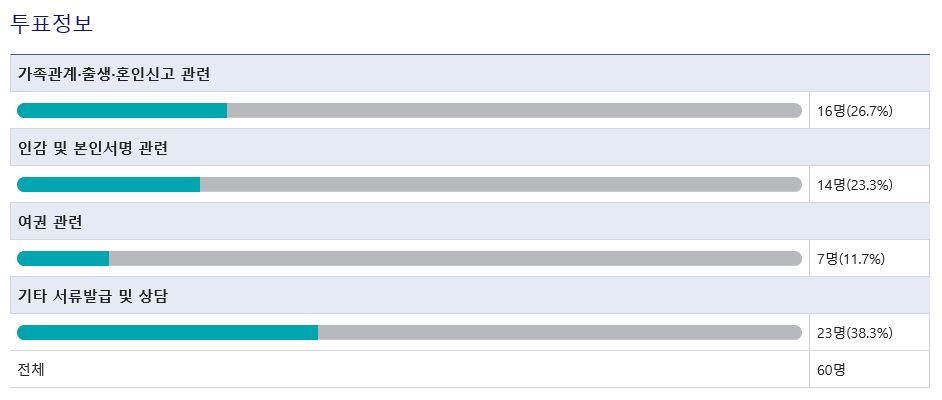Screen dimensions: 942x400
Task: Click the teal filled part of 여권 관련 bar
Action: (x=63, y=258)
